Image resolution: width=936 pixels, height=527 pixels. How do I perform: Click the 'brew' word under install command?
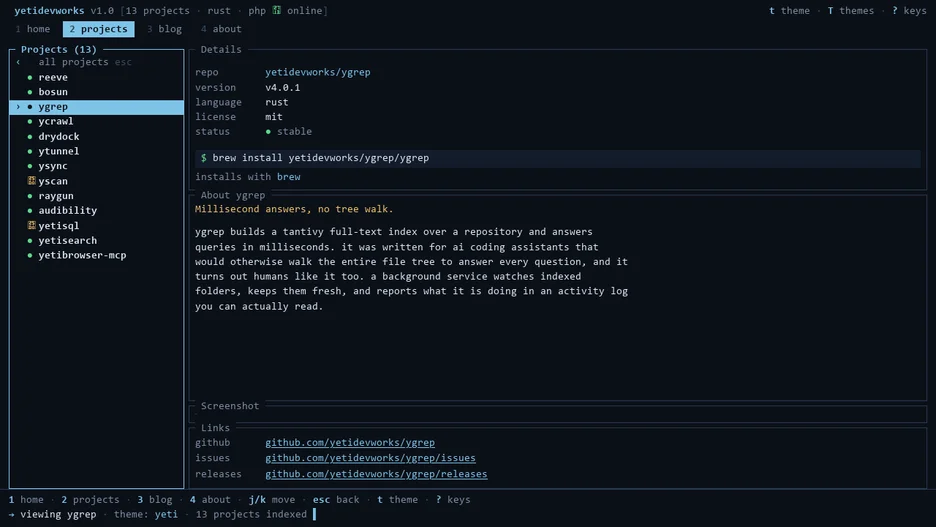click(289, 177)
